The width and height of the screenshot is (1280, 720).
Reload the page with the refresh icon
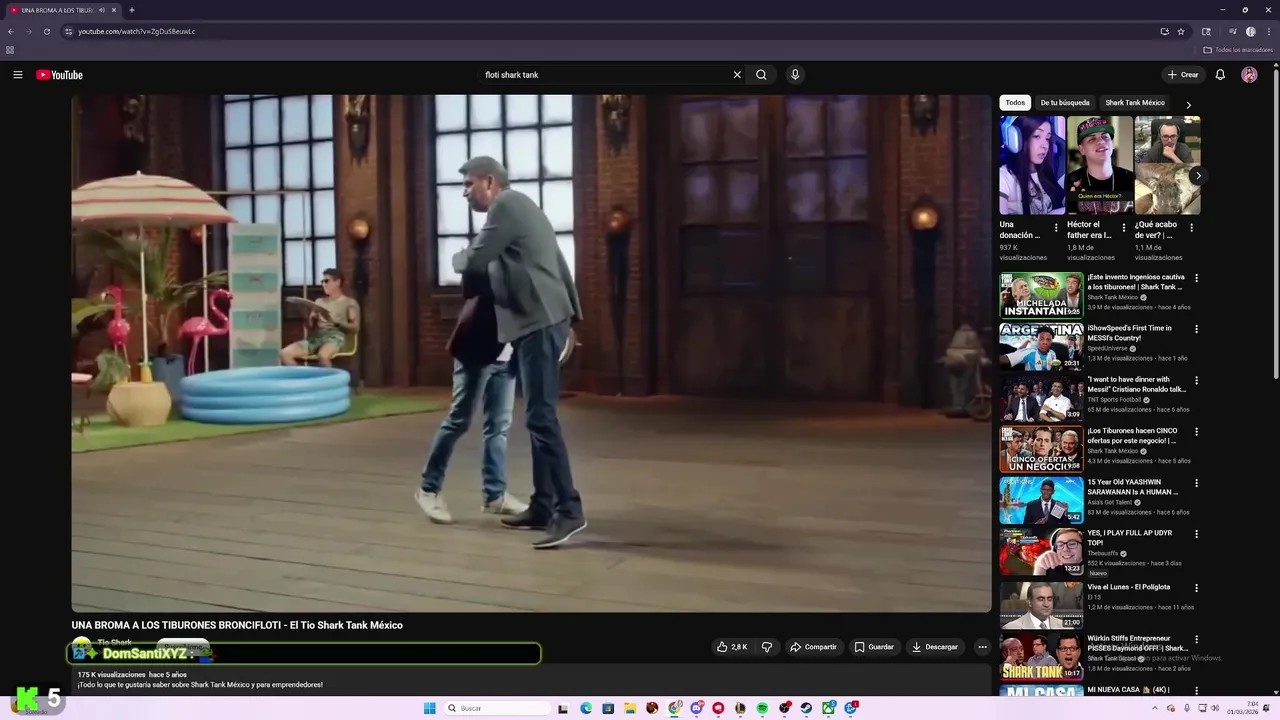pos(46,31)
